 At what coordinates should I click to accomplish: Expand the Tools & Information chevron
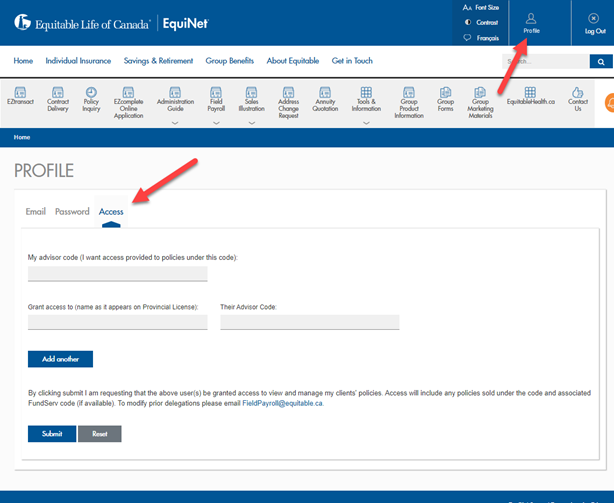(x=366, y=123)
